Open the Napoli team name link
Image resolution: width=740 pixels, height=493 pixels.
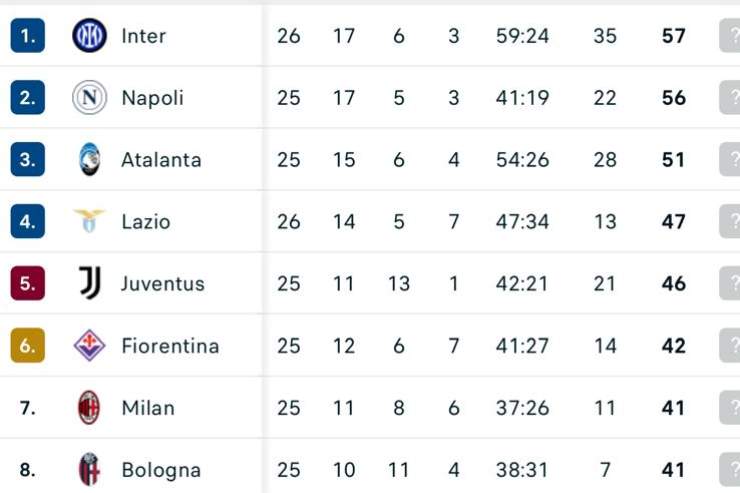(152, 98)
